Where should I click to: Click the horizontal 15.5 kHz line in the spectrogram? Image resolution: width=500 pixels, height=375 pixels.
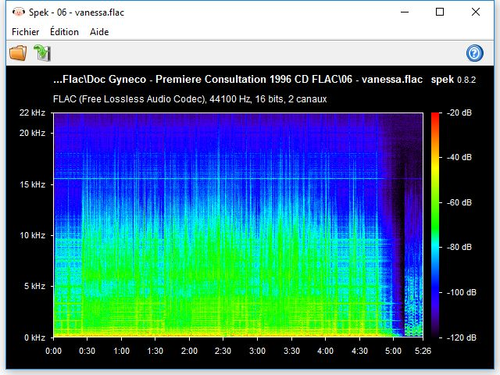click(238, 179)
